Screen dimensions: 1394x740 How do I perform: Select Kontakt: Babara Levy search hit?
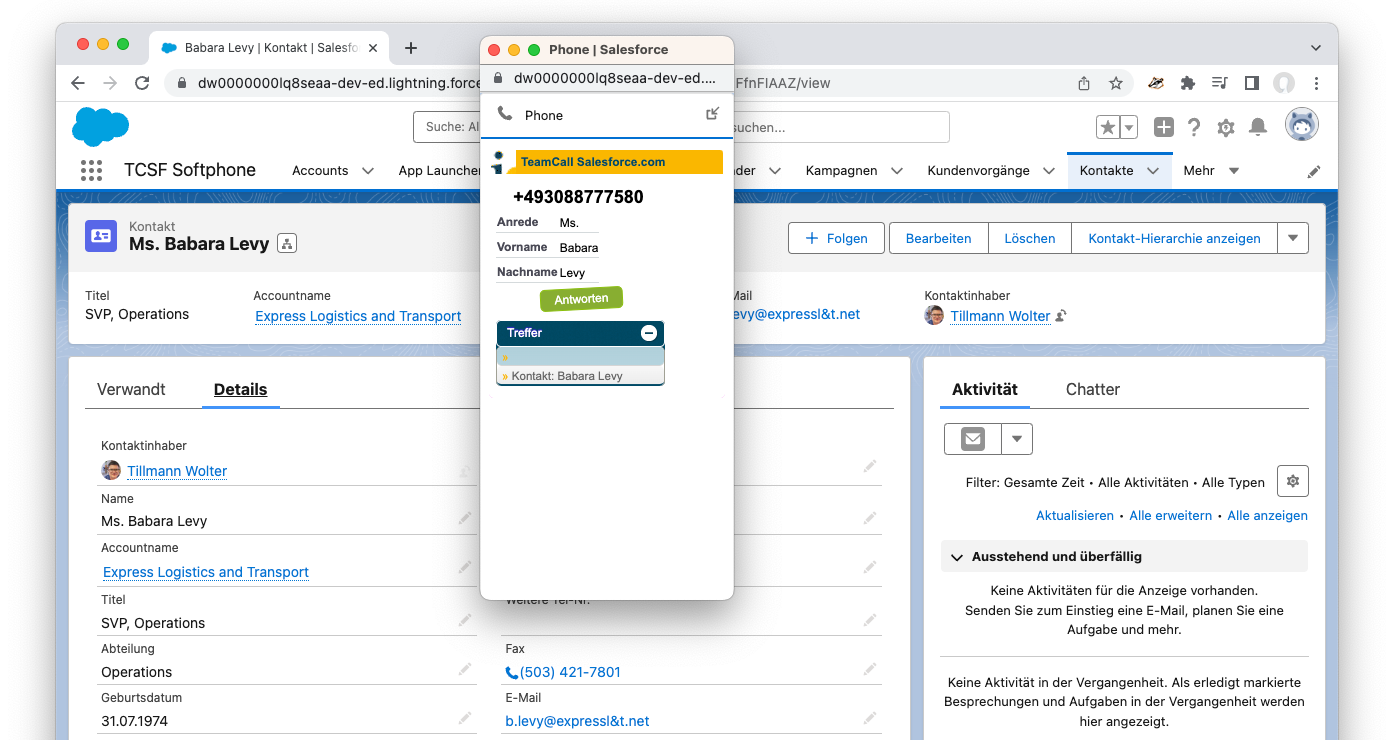tap(567, 376)
